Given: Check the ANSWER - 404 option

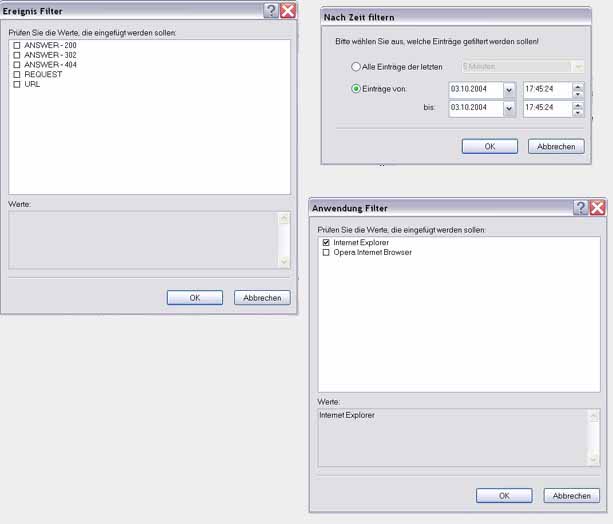Looking at the screenshot, I should (x=17, y=65).
